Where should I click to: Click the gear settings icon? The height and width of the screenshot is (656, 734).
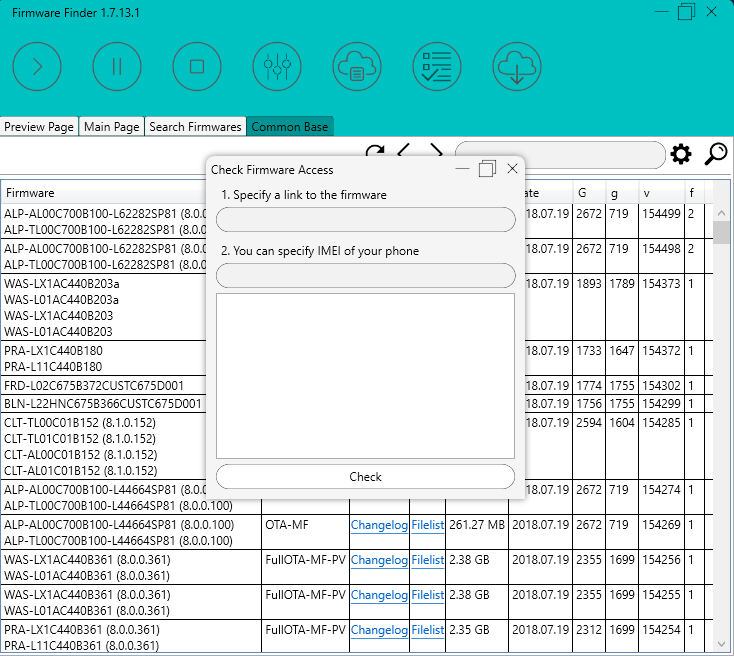[681, 154]
